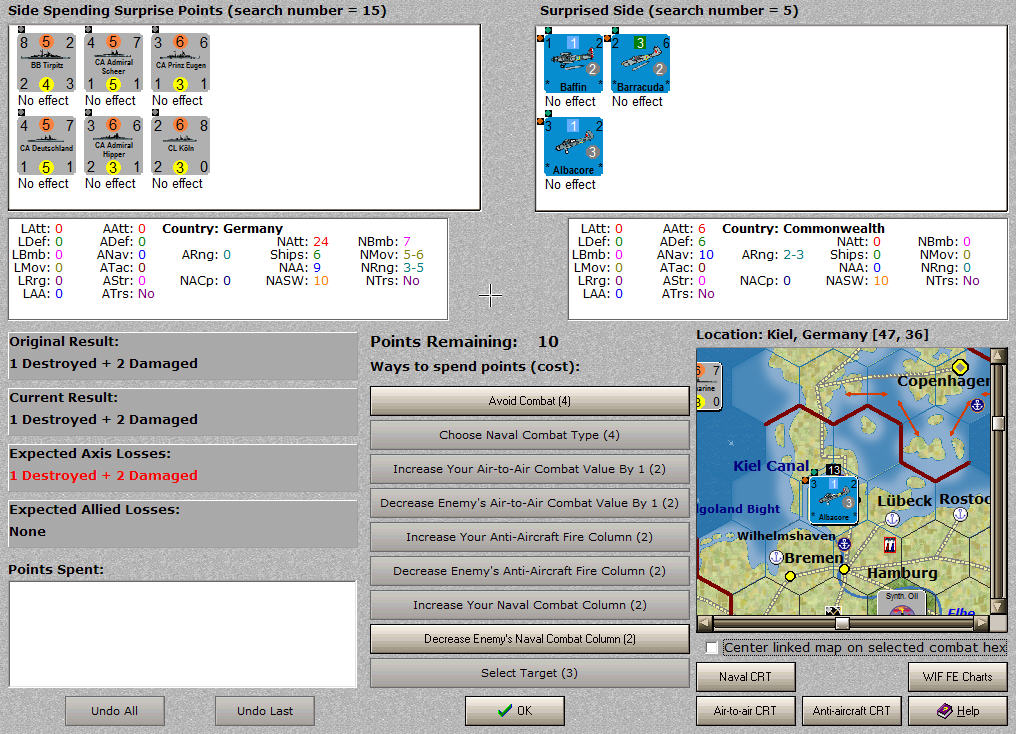Decrease enemy's naval combat column

click(x=529, y=639)
